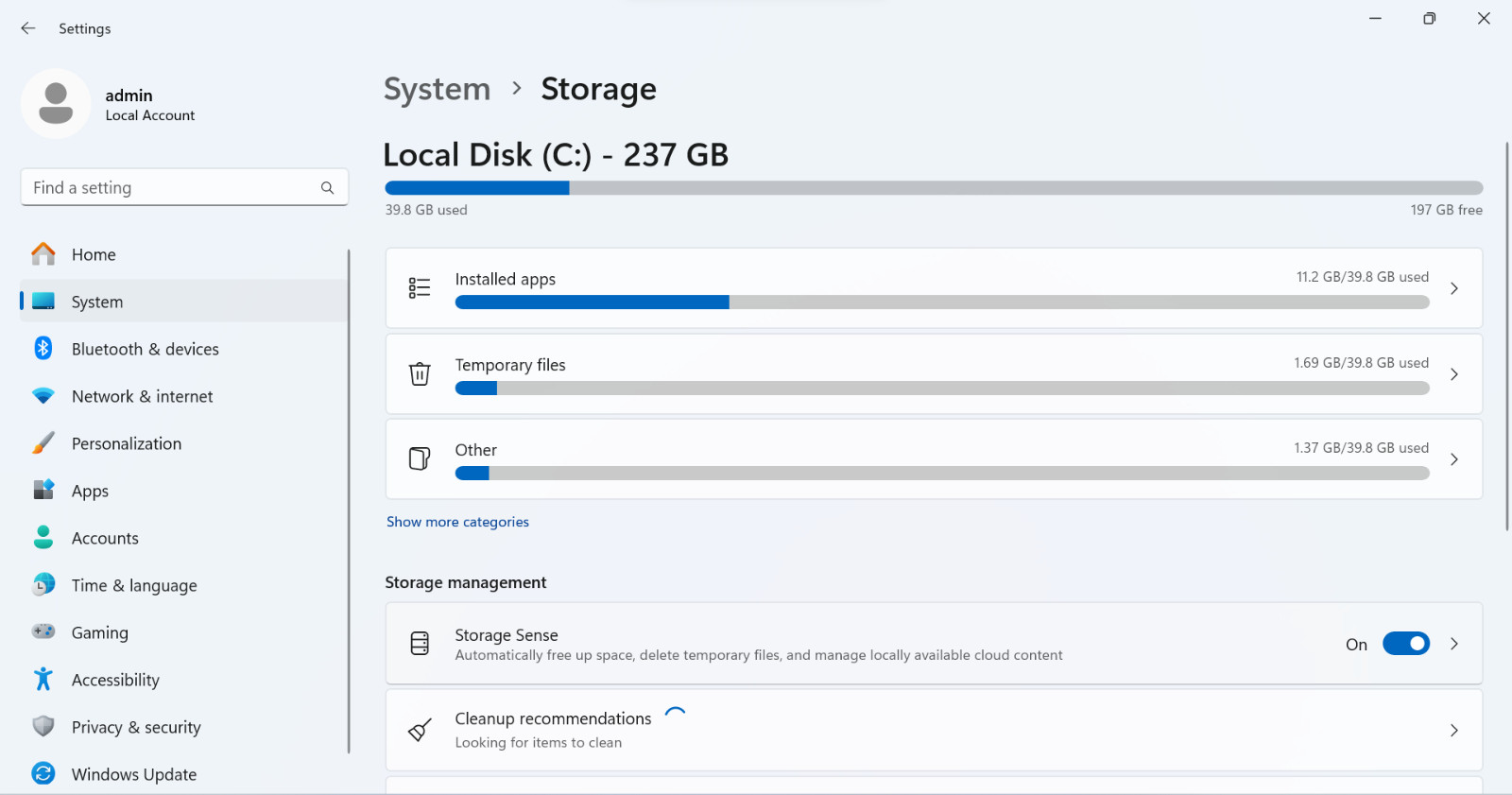Go to Home in sidebar
The width and height of the screenshot is (1512, 795).
coord(184,254)
